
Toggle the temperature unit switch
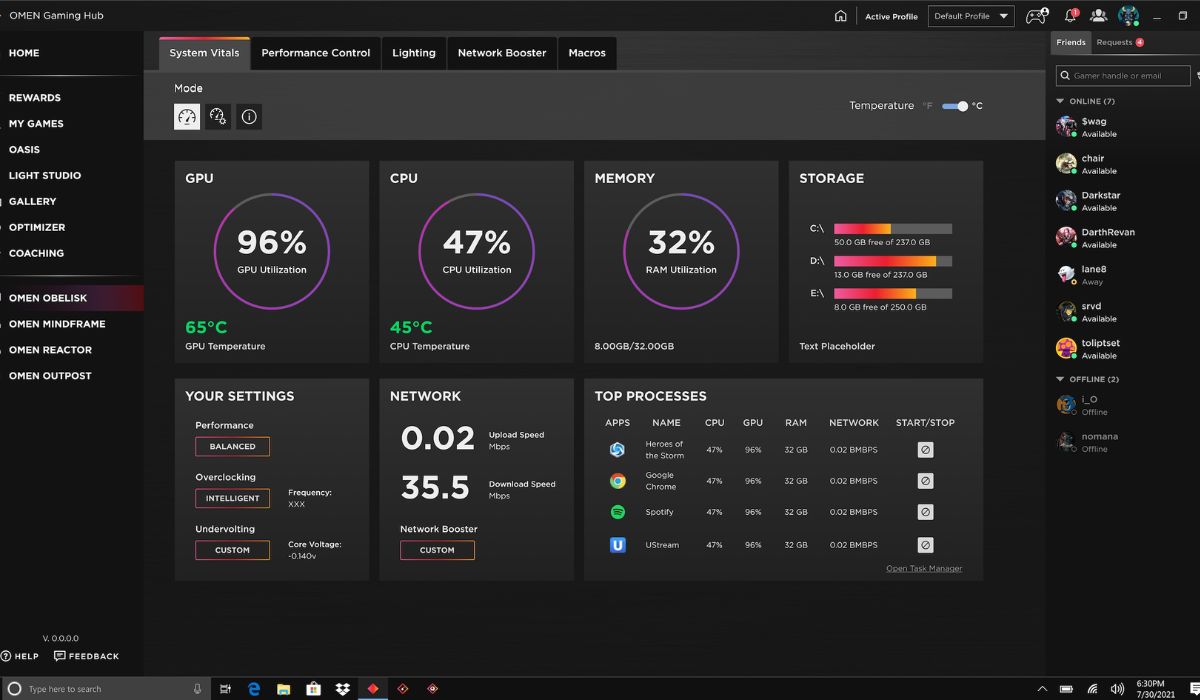955,106
